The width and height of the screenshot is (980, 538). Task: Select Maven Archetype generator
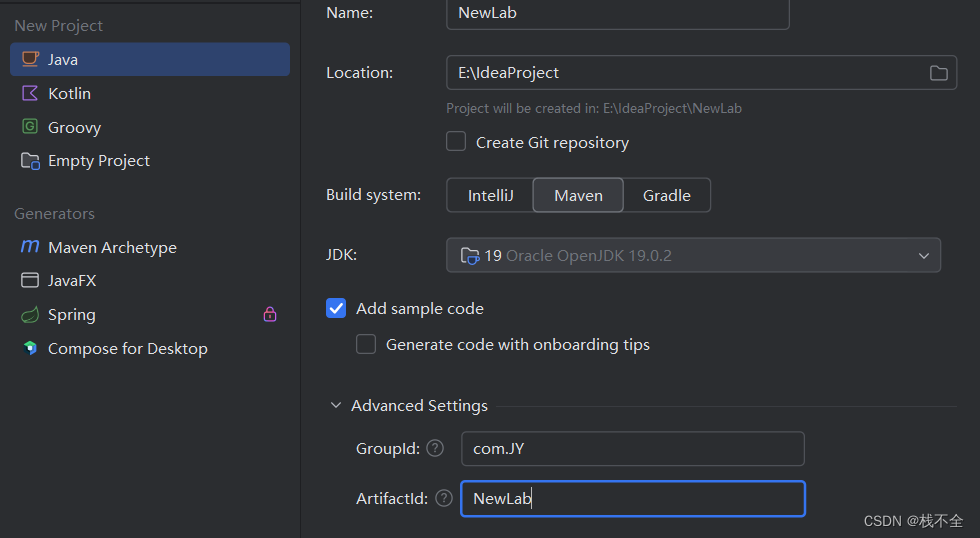[150, 247]
